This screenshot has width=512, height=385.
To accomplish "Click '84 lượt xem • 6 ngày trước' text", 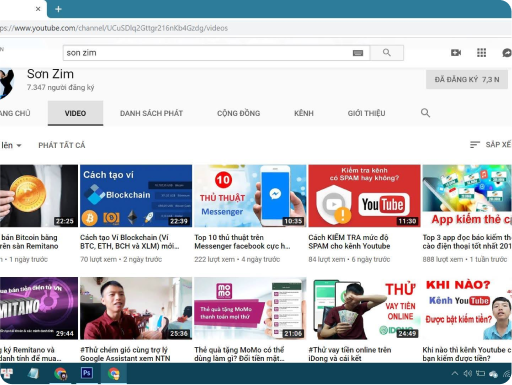I will point(349,259).
